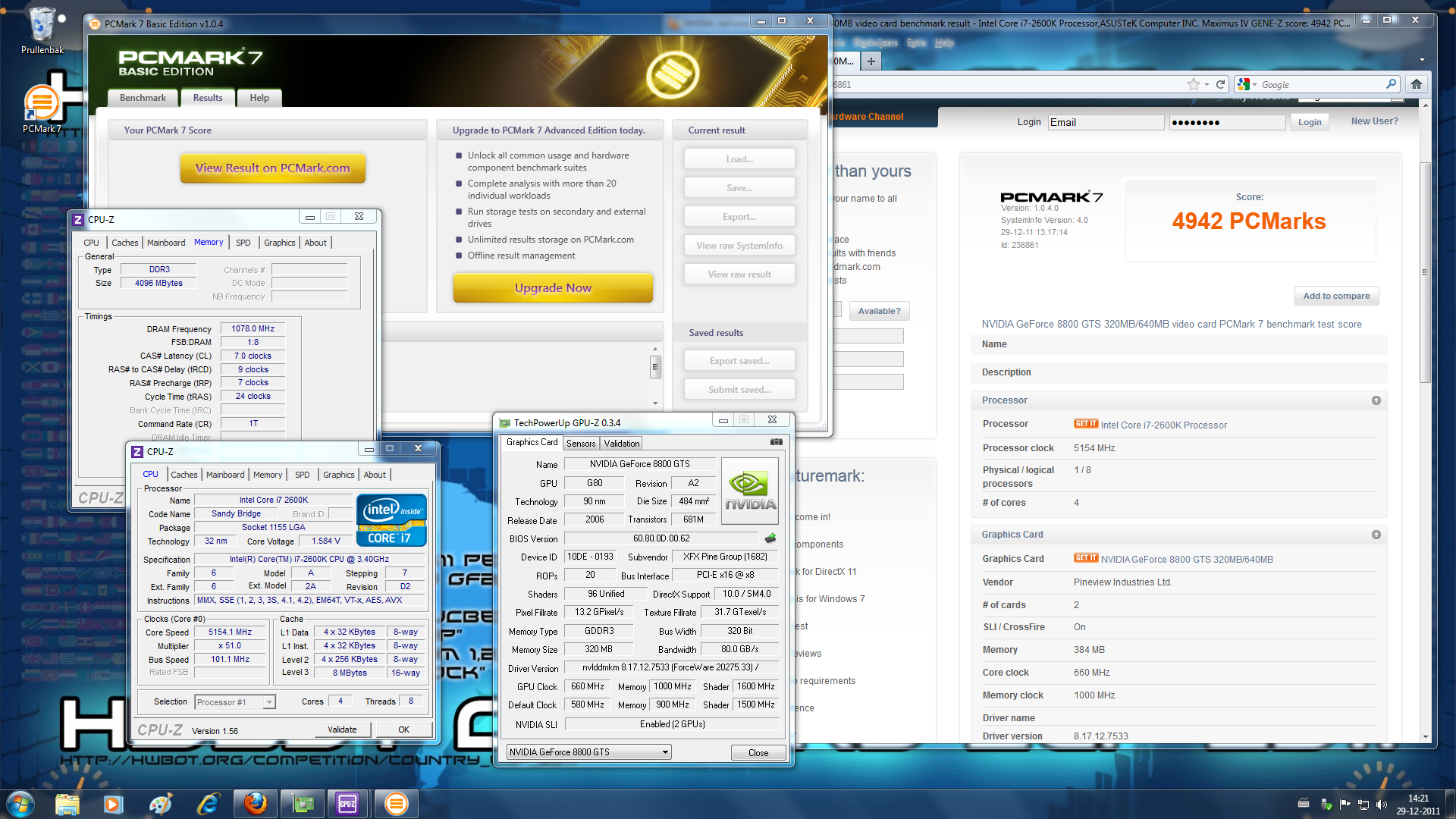
Task: Click the Login button on the webpage
Action: 1310,122
